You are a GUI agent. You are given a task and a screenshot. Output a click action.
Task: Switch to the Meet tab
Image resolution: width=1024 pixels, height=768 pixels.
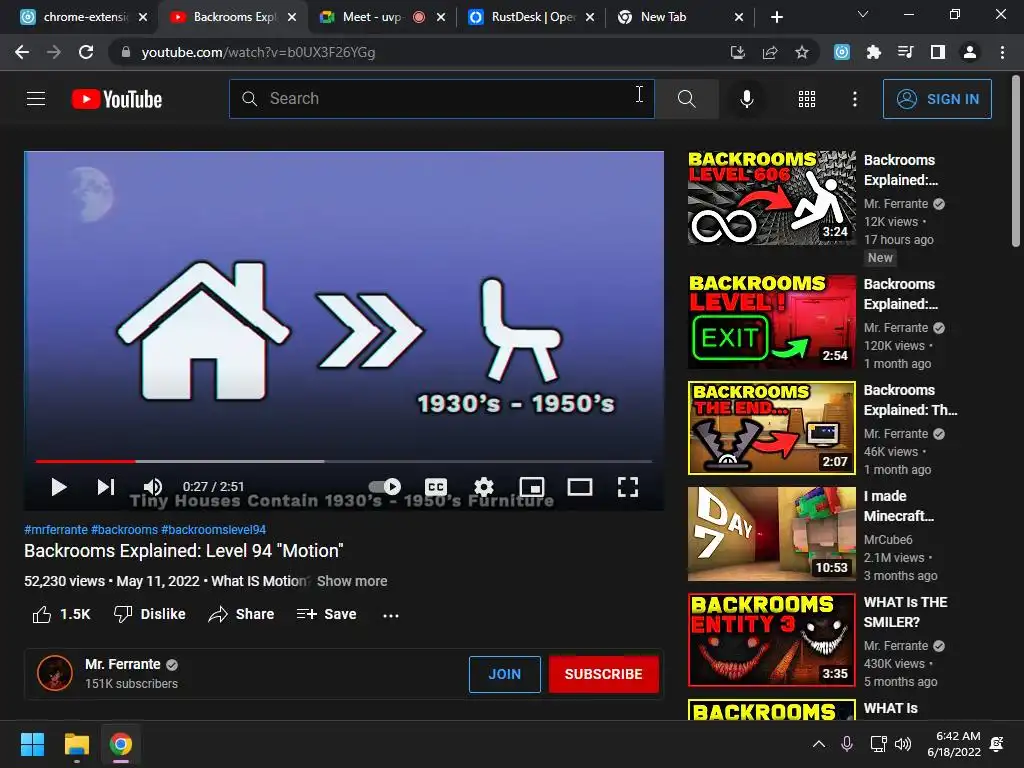click(382, 17)
